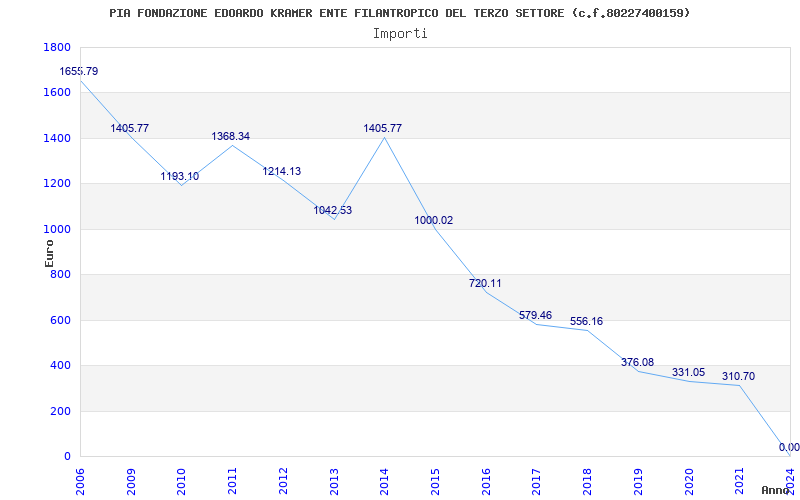Select the 1655.79 data label
800x500 pixels.
coord(79,71)
